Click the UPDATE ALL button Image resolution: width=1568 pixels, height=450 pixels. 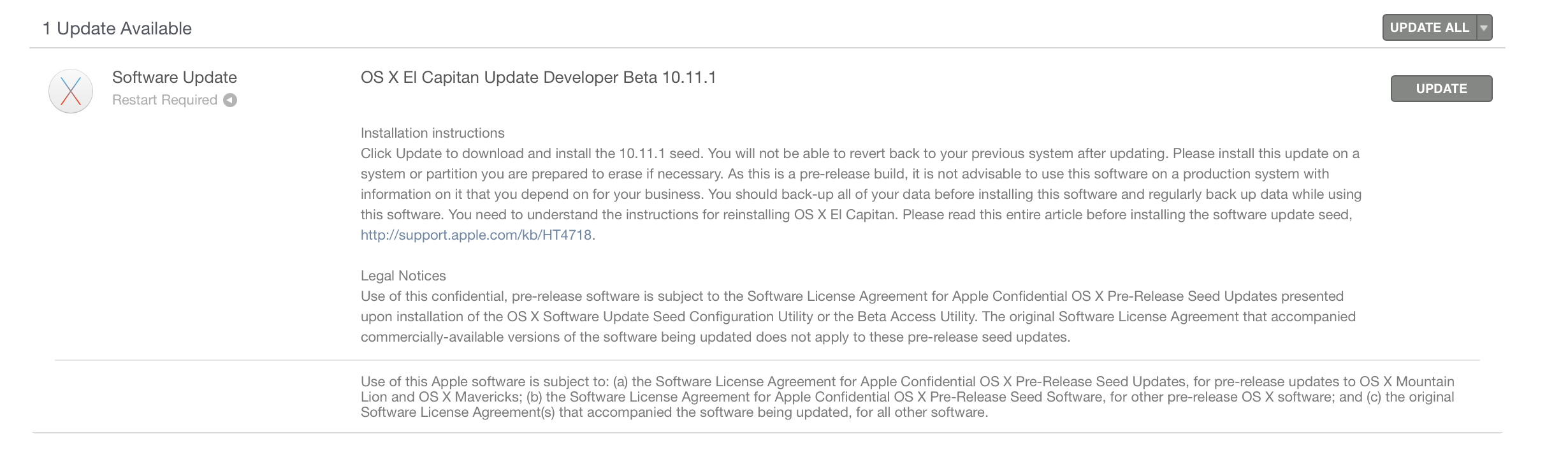(x=1429, y=27)
